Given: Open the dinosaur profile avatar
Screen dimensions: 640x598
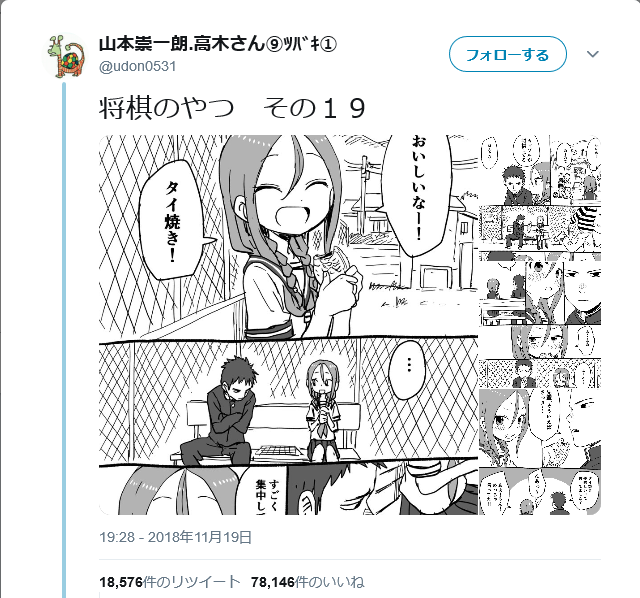Looking at the screenshot, I should [x=64, y=56].
